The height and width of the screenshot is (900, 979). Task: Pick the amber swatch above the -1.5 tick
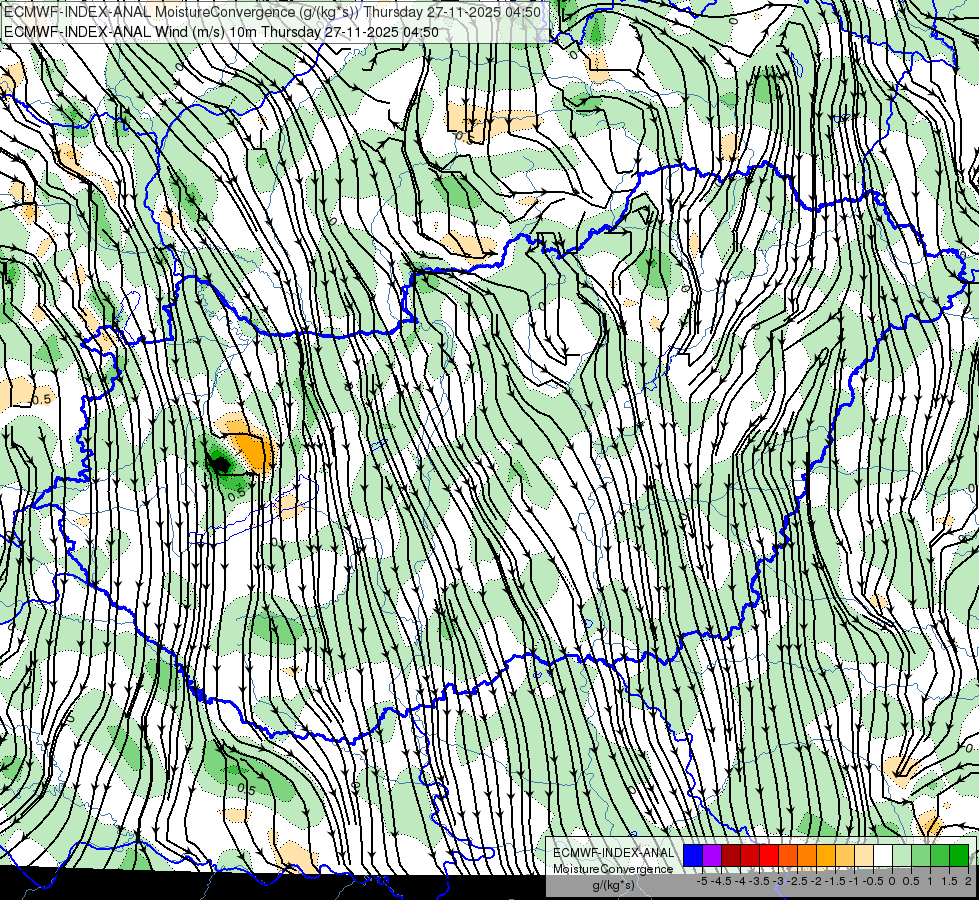tap(825, 855)
